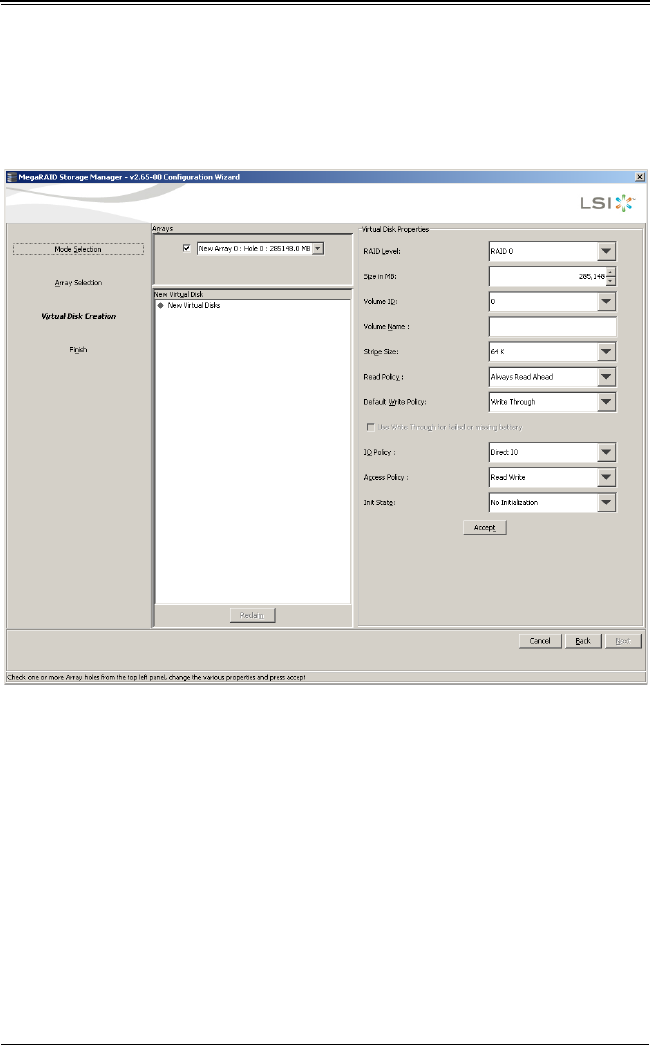650x1045 pixels.
Task: Click the Accept button
Action: (485, 528)
